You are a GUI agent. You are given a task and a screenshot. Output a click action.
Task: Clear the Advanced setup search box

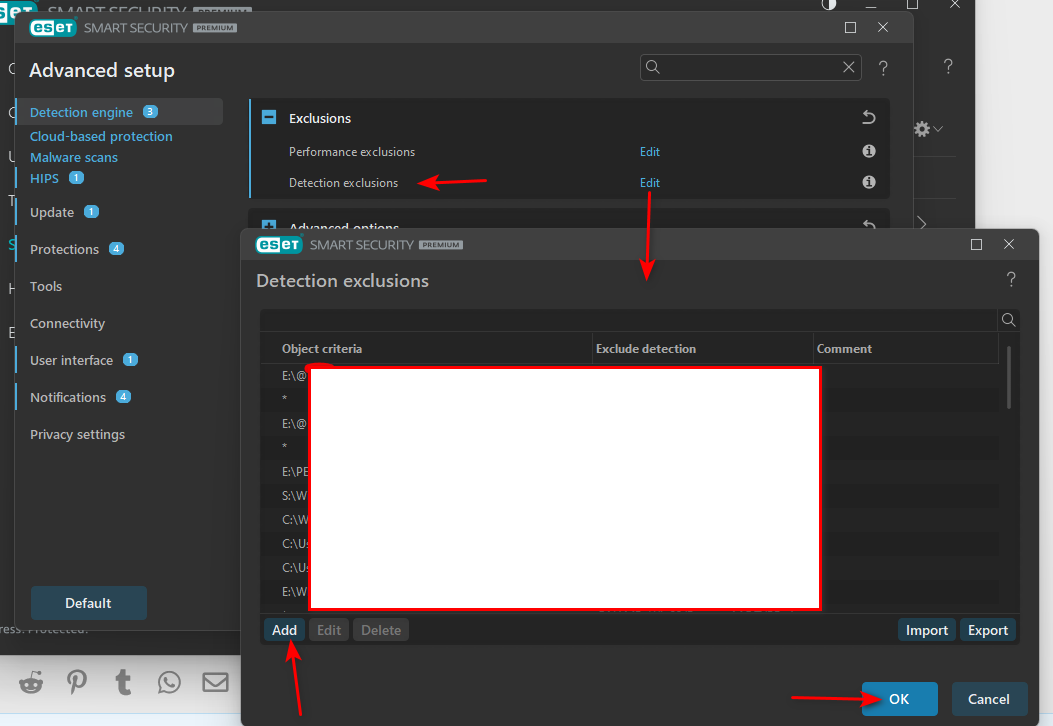848,67
